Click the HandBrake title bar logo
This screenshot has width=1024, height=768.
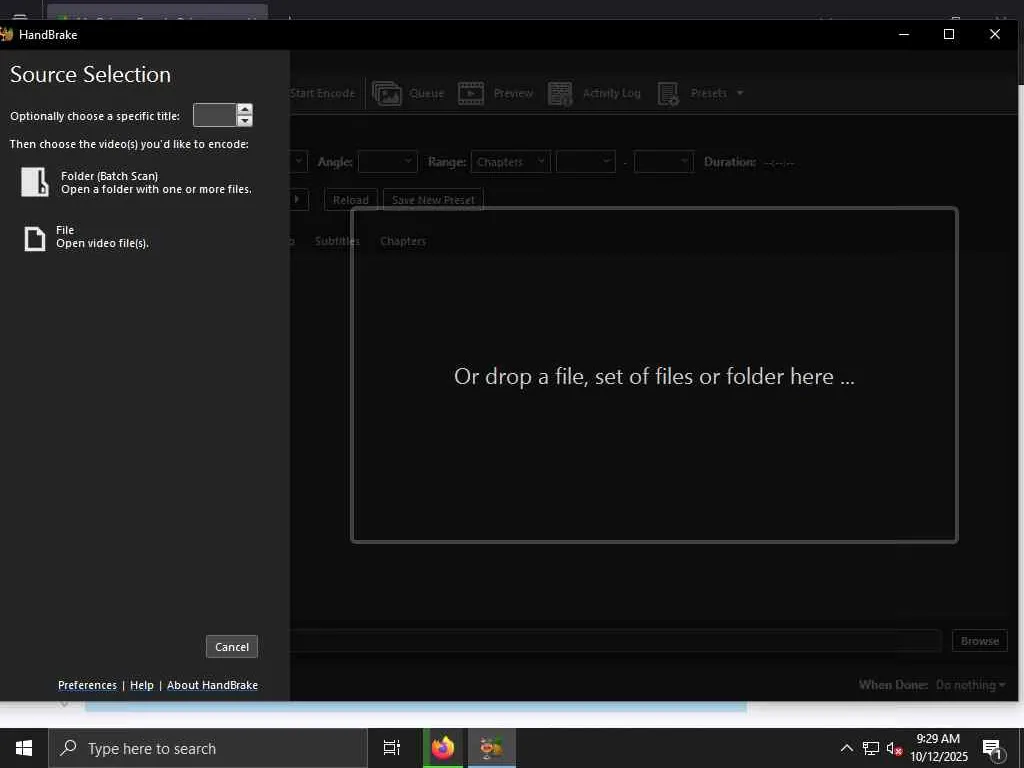pyautogui.click(x=7, y=35)
